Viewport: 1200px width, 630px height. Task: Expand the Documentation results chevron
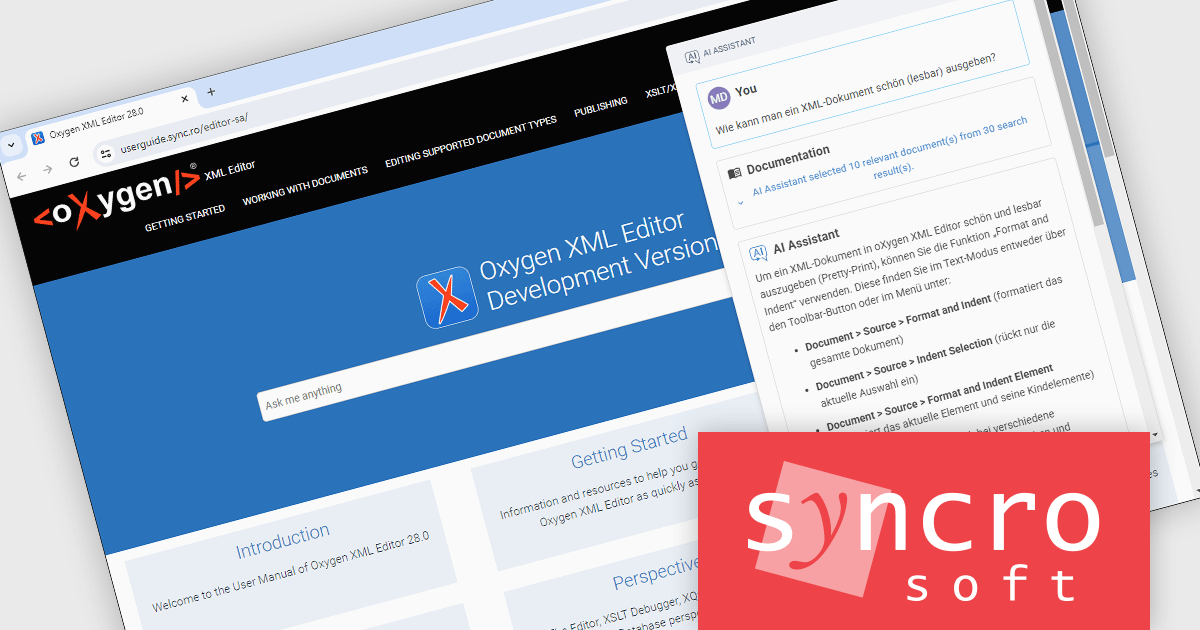(741, 201)
